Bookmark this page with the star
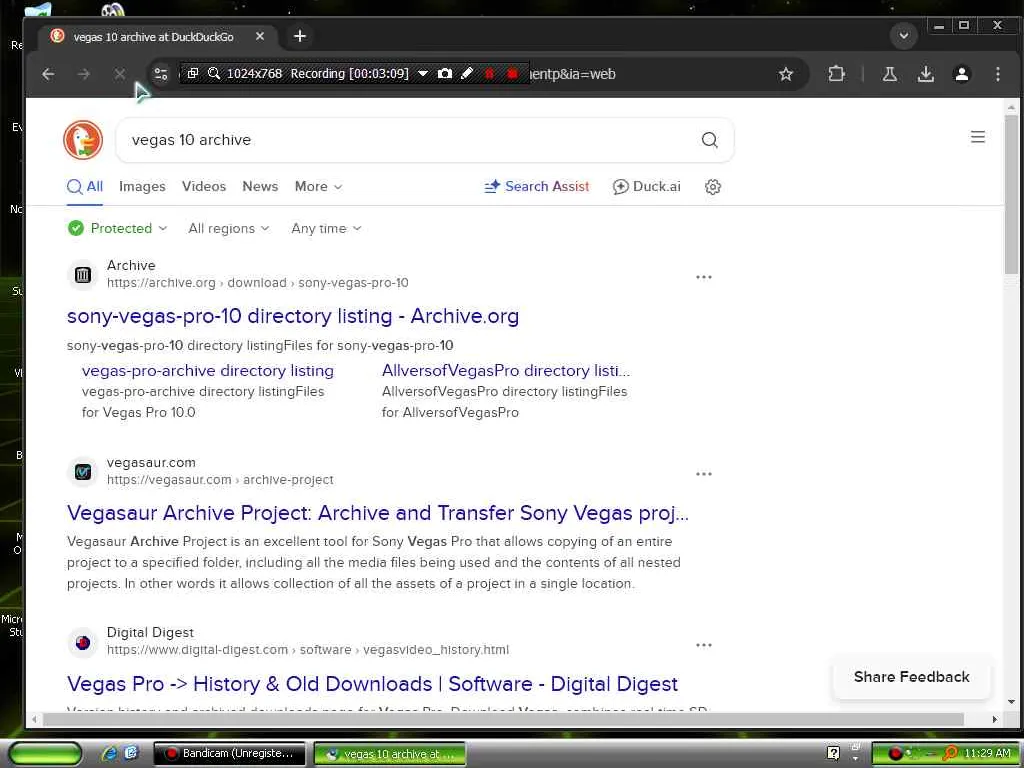The height and width of the screenshot is (768, 1024). coord(786,74)
